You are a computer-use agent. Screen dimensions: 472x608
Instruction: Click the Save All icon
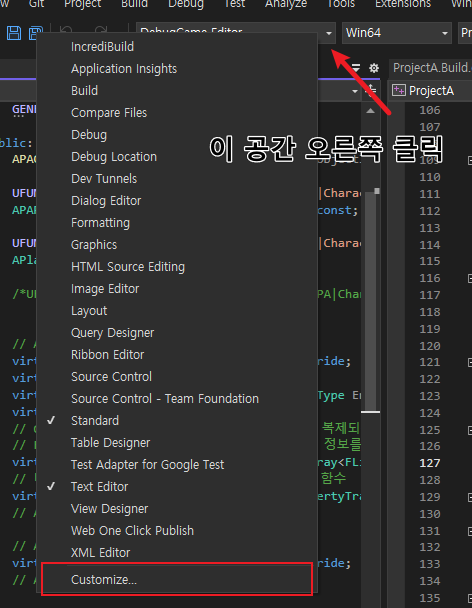coord(36,33)
